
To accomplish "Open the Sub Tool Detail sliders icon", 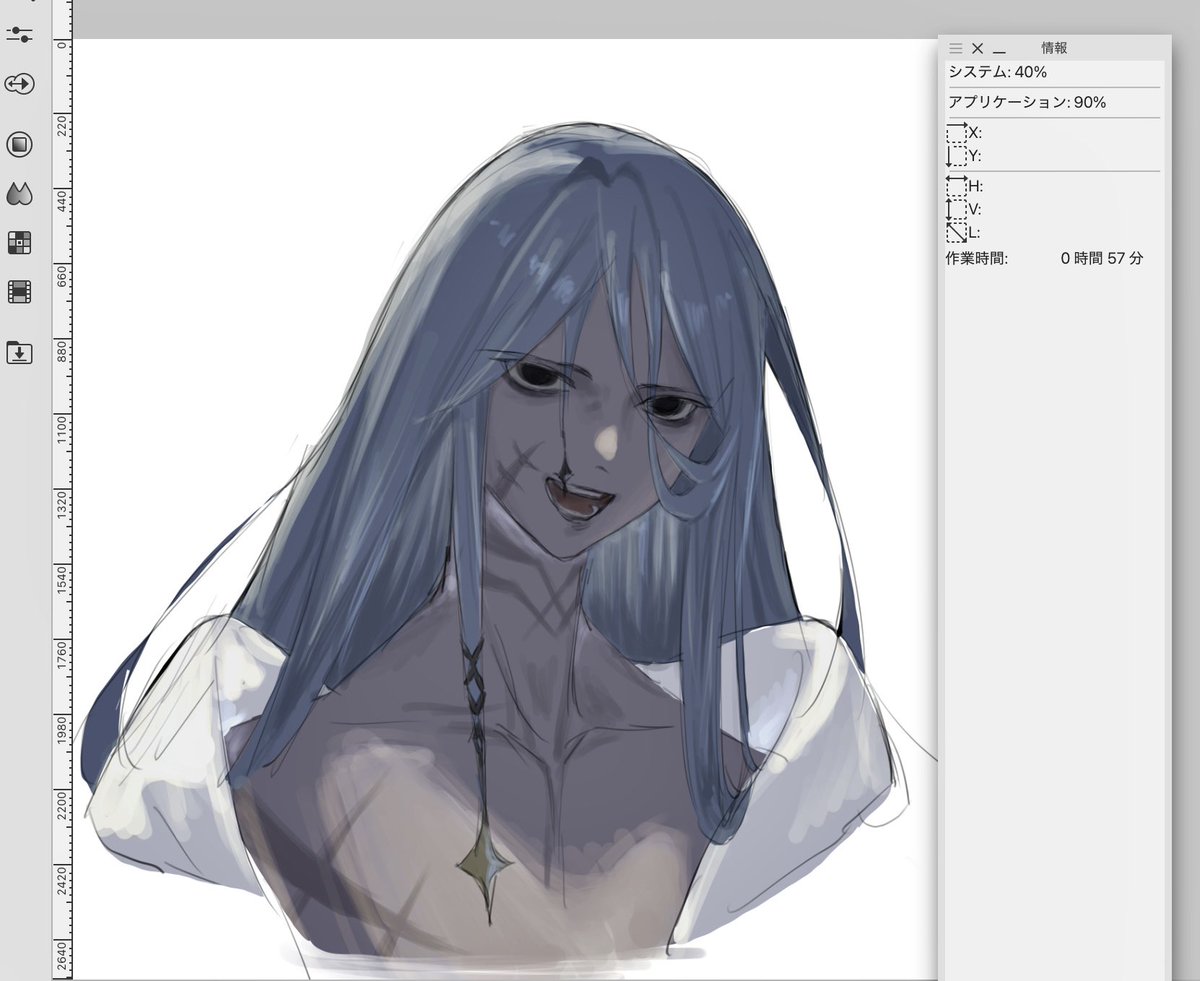I will point(19,33).
